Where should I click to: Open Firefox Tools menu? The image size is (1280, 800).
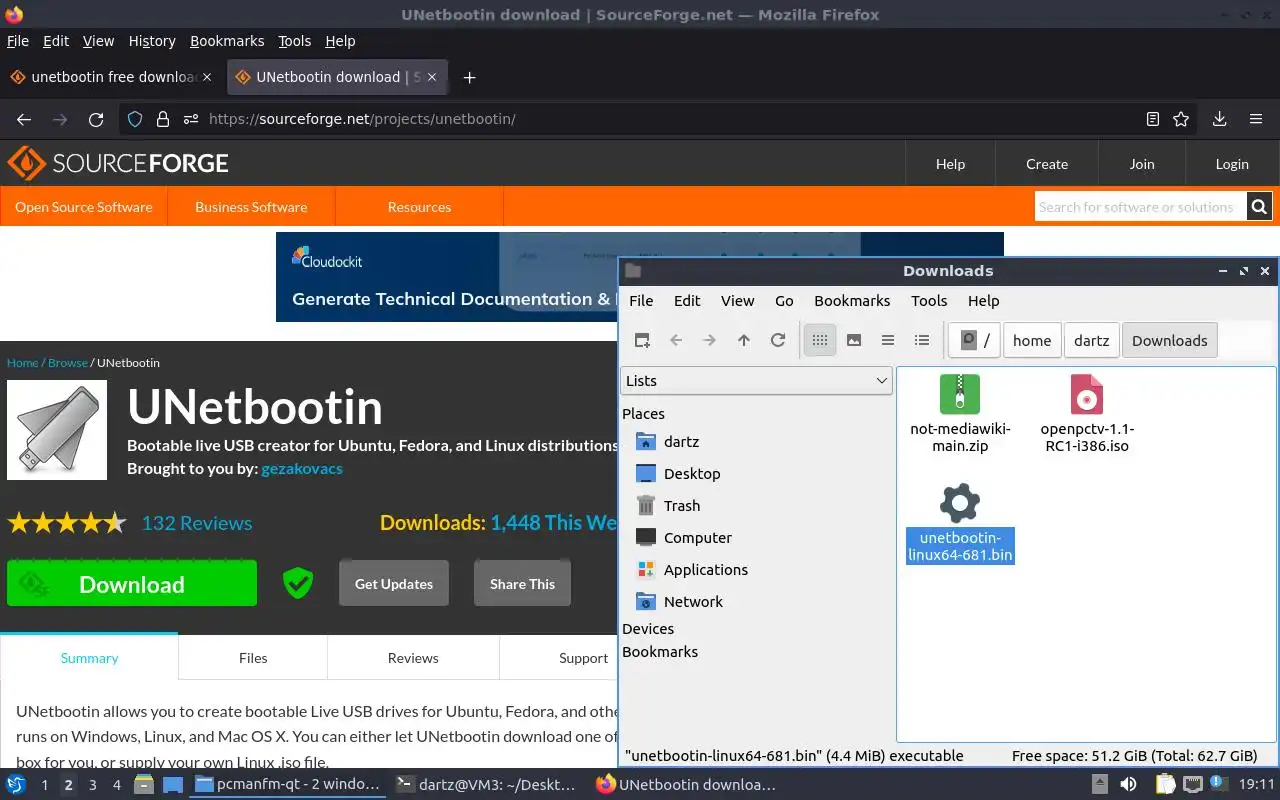pos(295,41)
